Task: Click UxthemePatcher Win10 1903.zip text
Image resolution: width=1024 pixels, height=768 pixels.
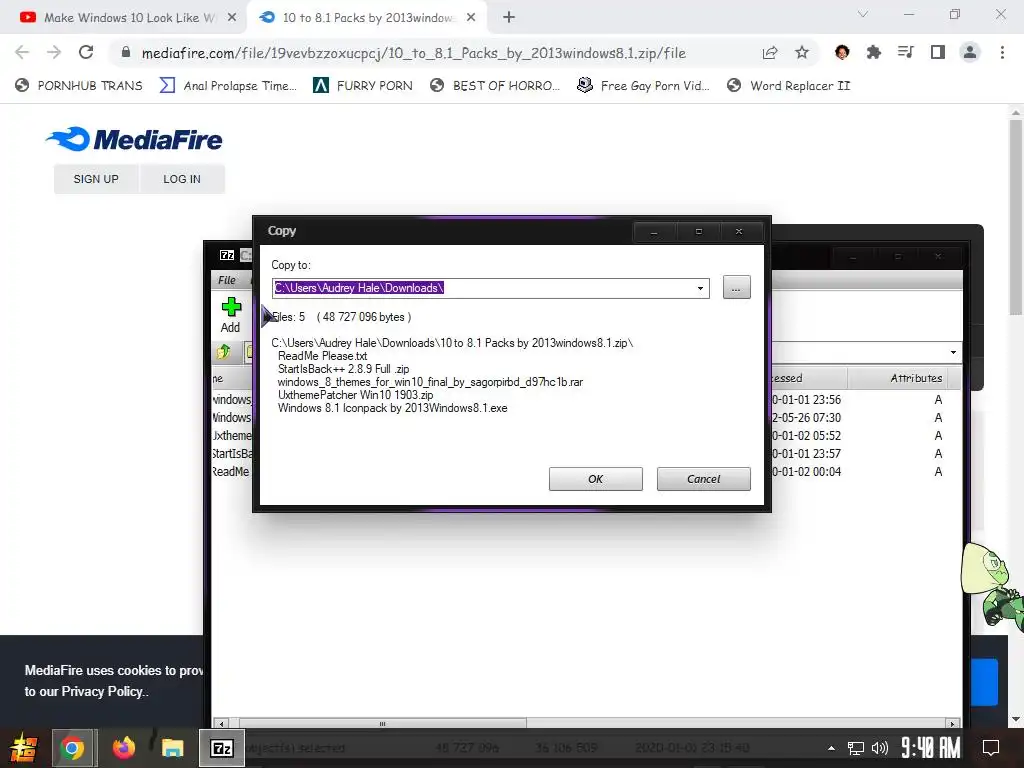Action: click(355, 395)
